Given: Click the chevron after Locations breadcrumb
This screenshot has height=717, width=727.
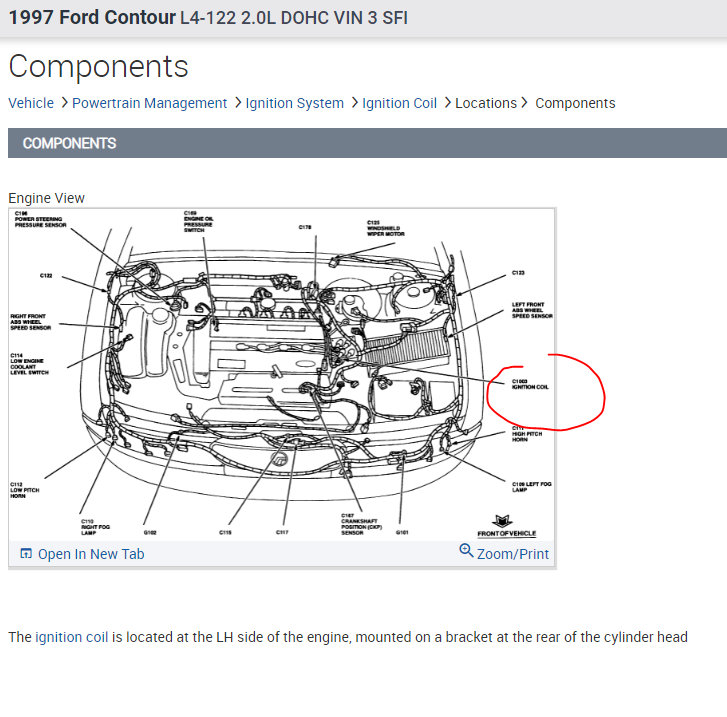Looking at the screenshot, I should [524, 102].
